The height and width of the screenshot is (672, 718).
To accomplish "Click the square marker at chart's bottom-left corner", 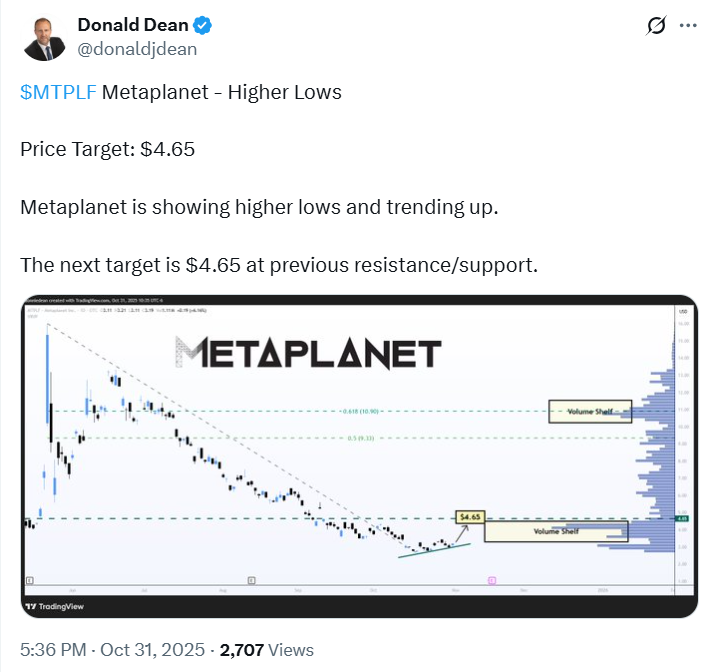I will pos(30,580).
